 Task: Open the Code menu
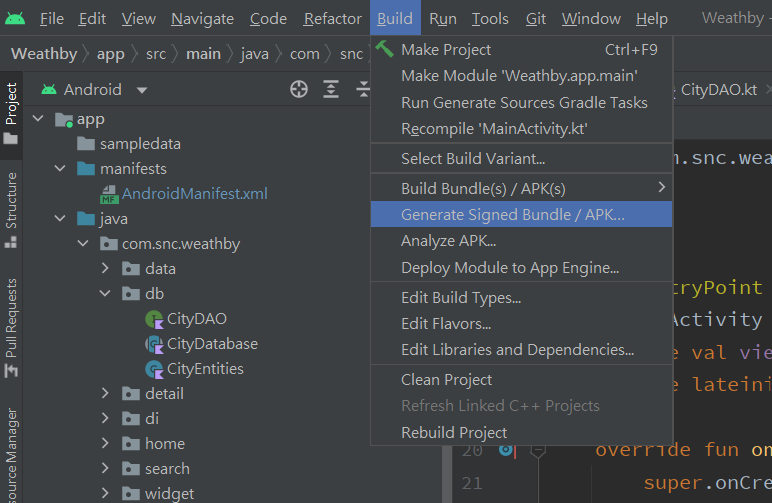(268, 19)
